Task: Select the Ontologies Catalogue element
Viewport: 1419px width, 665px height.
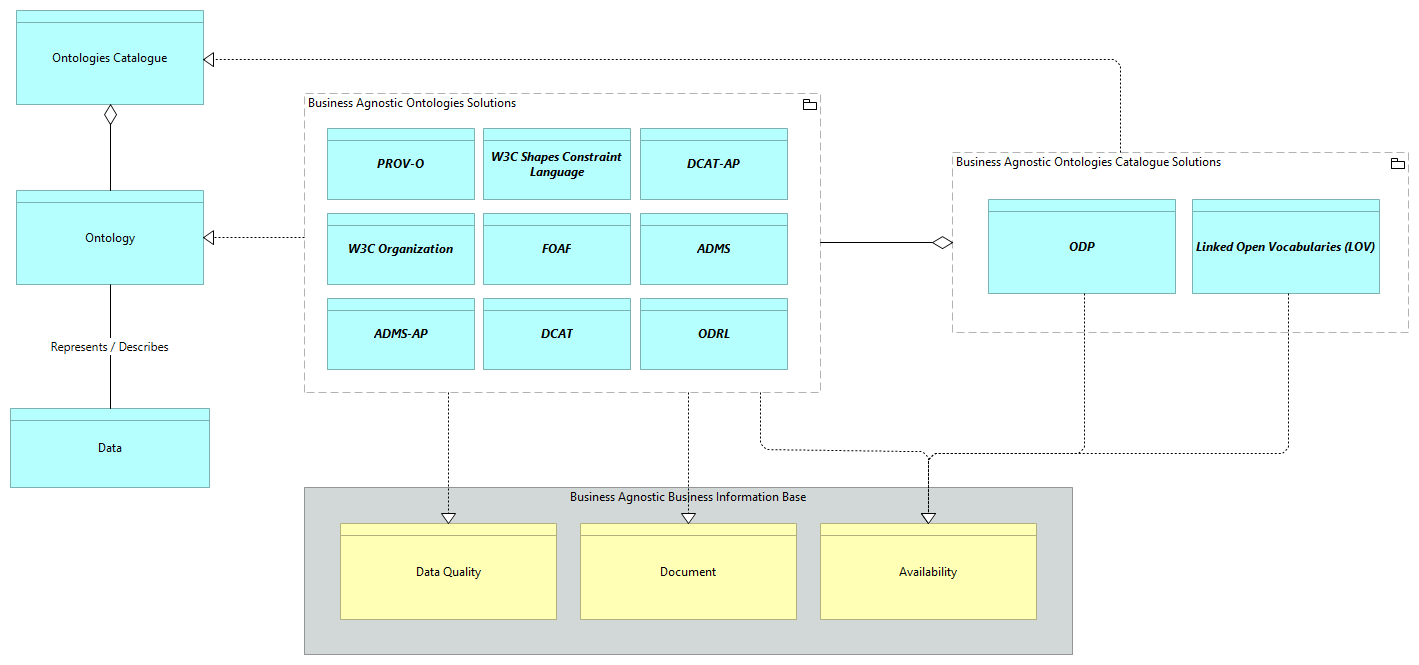Action: (x=110, y=58)
